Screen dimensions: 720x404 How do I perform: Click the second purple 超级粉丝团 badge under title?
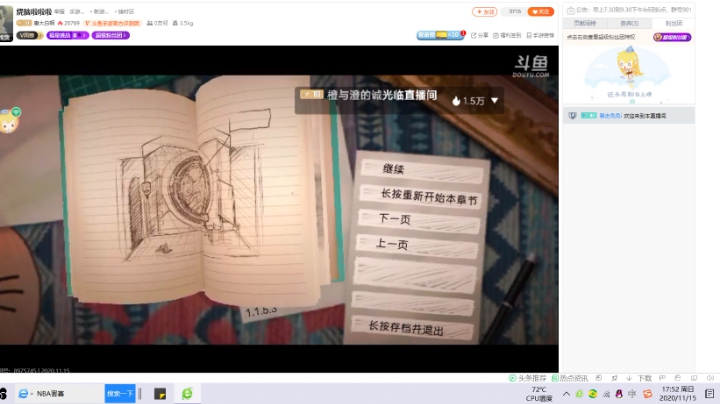click(111, 35)
